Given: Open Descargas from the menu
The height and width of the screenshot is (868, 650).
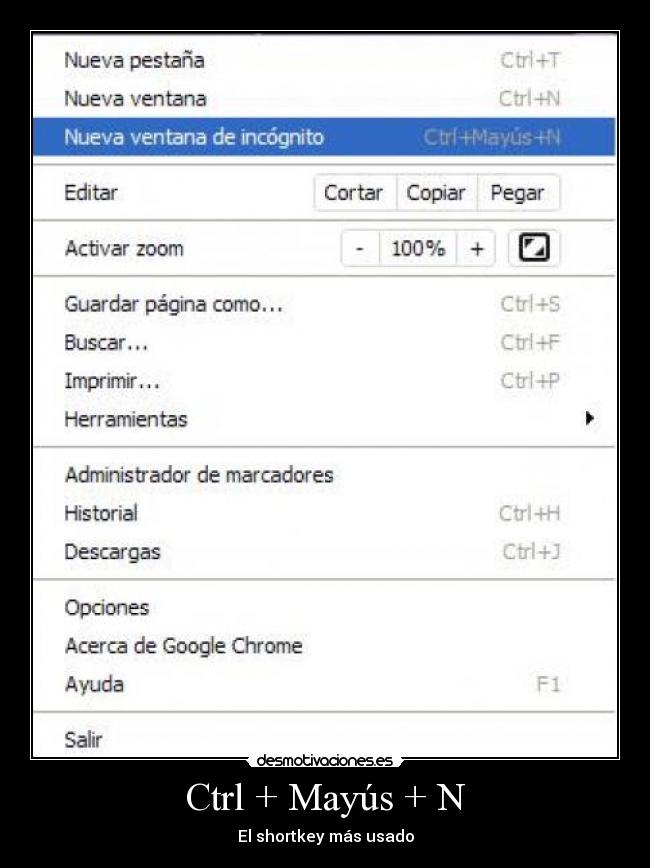Looking at the screenshot, I should [113, 552].
